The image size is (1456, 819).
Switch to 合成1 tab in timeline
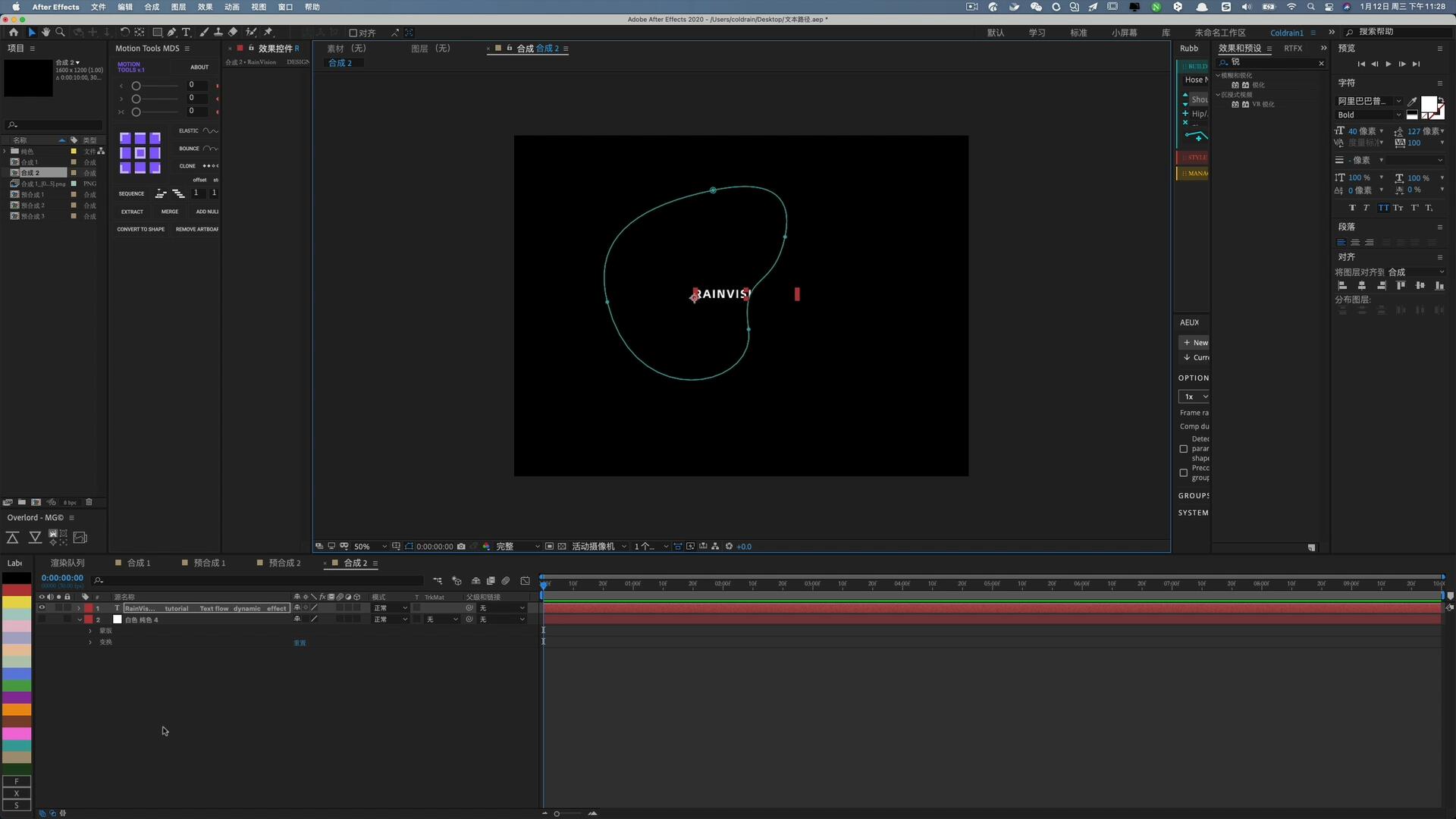(138, 562)
